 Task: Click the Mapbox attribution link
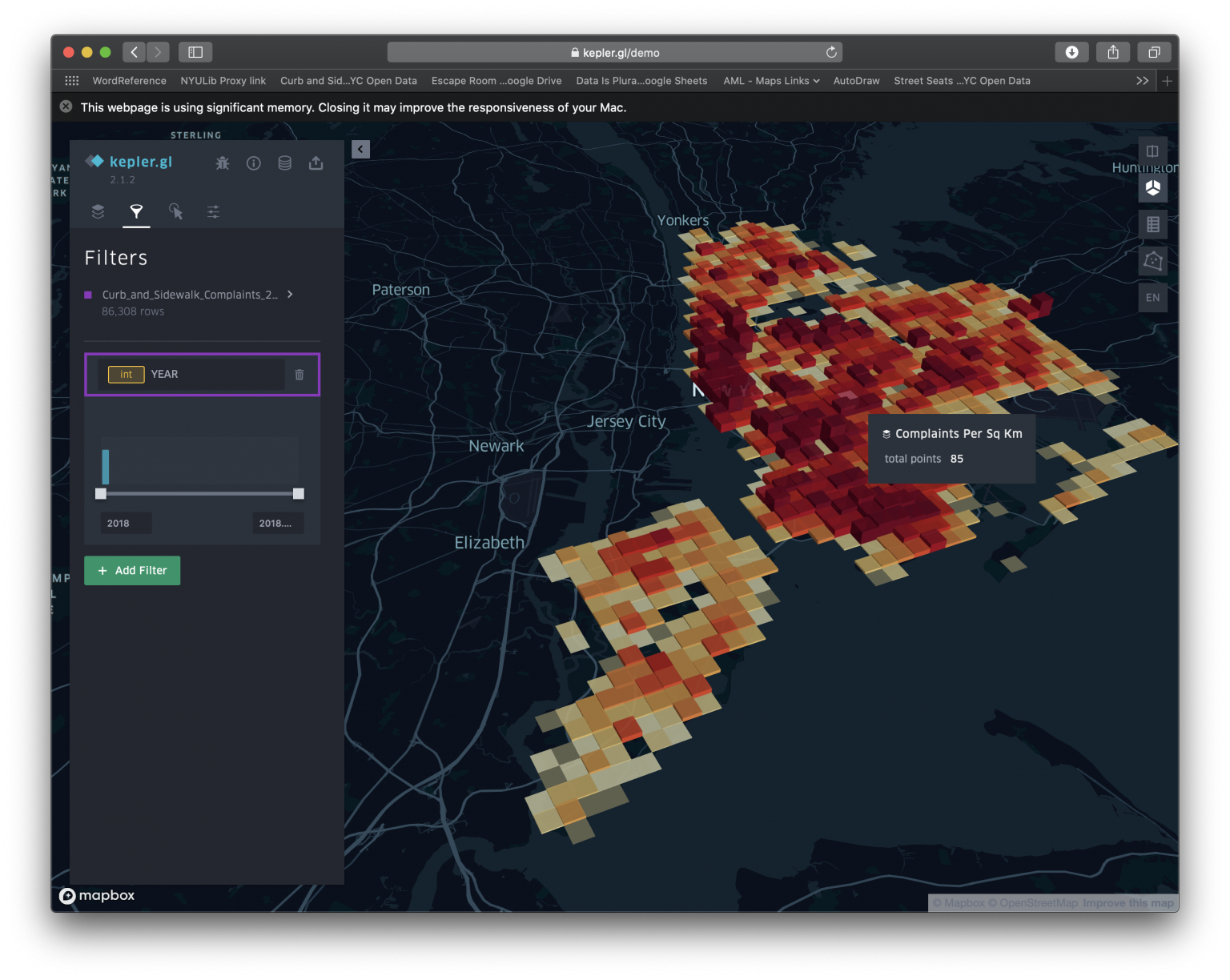(x=97, y=895)
